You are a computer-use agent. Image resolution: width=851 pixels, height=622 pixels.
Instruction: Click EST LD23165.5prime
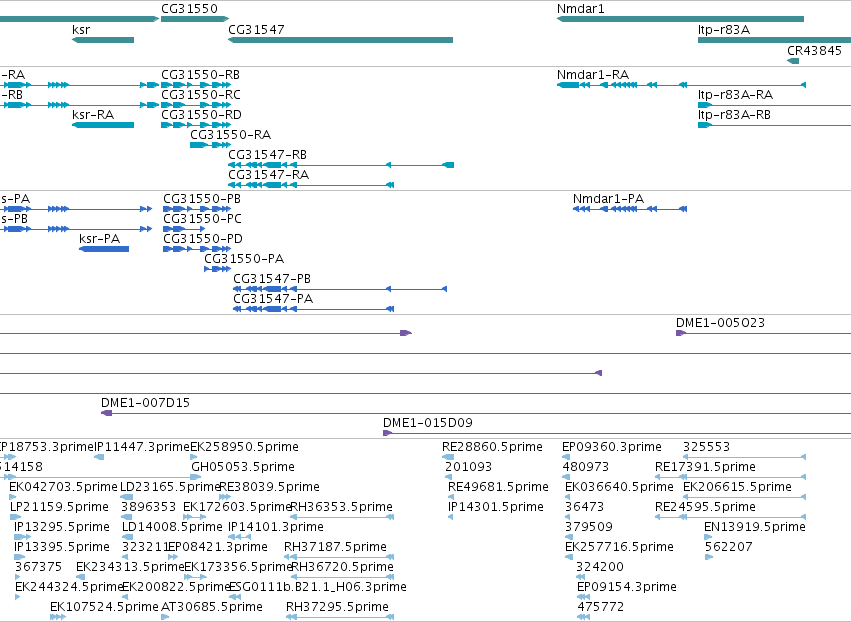point(170,487)
